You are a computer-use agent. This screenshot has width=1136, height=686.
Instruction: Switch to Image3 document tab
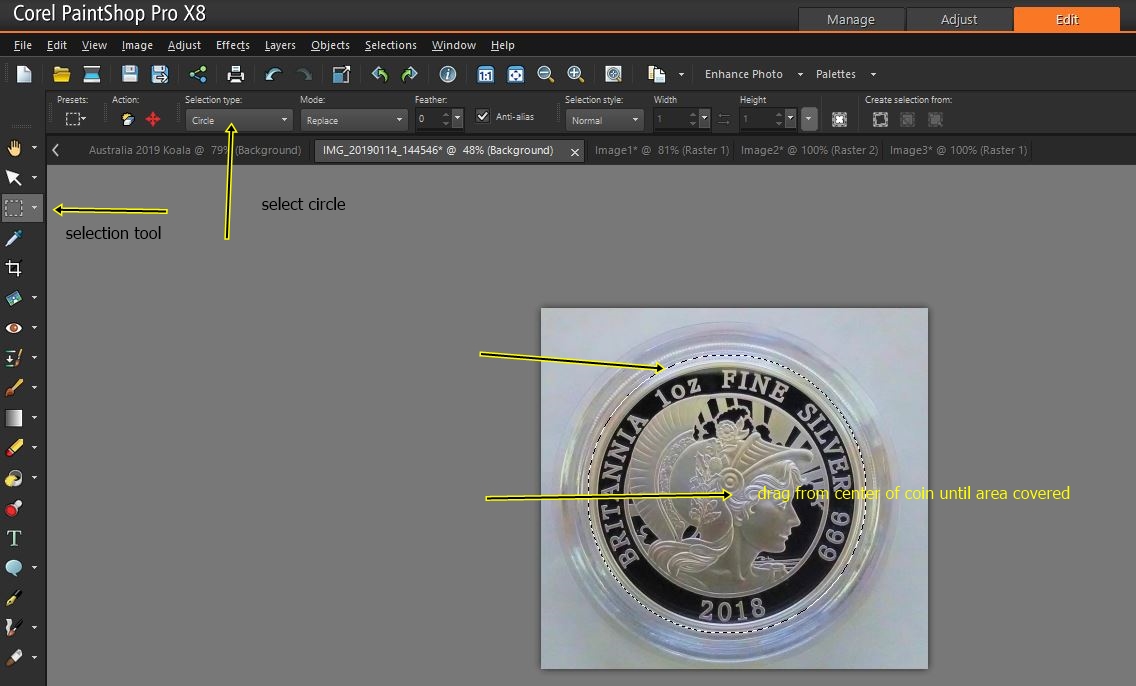tap(958, 150)
